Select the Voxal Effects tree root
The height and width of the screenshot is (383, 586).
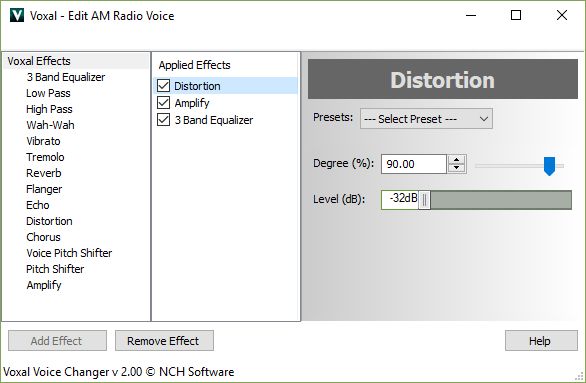click(39, 61)
